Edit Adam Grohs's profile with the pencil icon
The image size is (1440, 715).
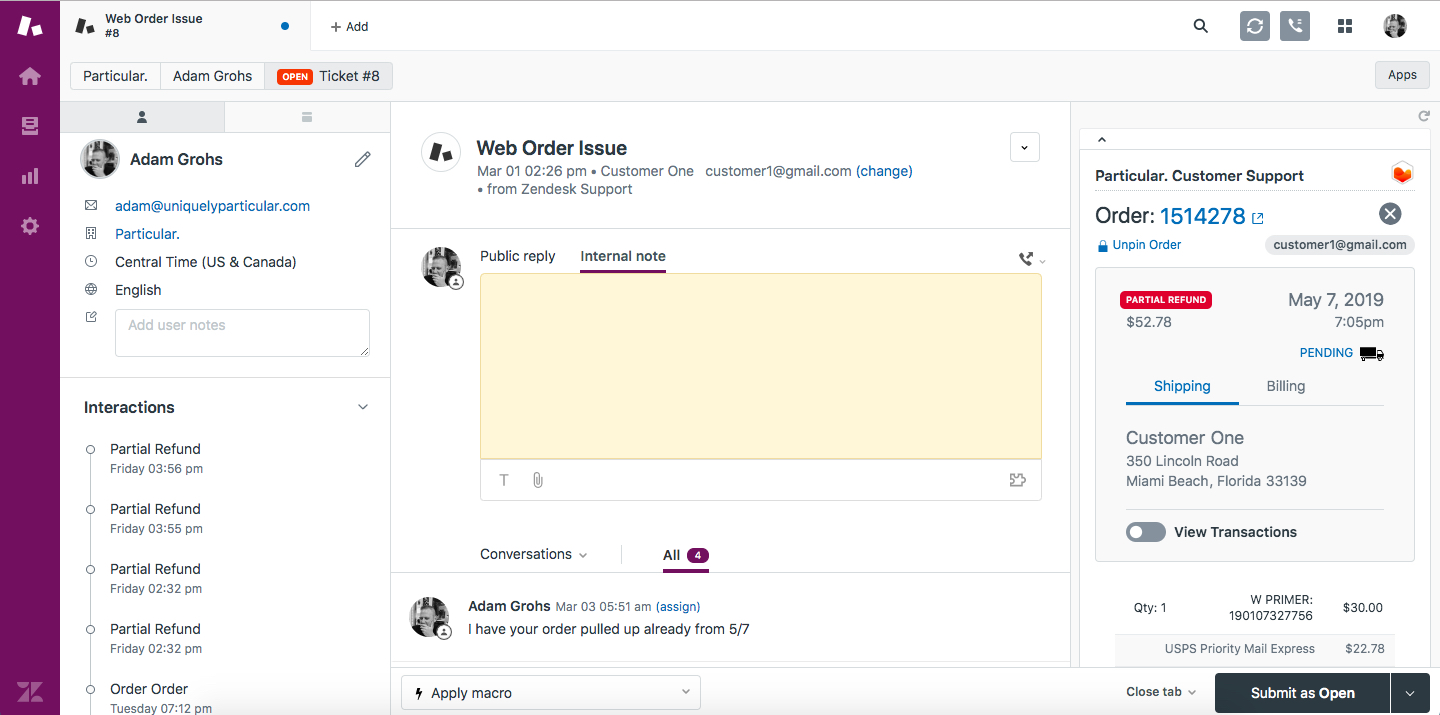[362, 158]
